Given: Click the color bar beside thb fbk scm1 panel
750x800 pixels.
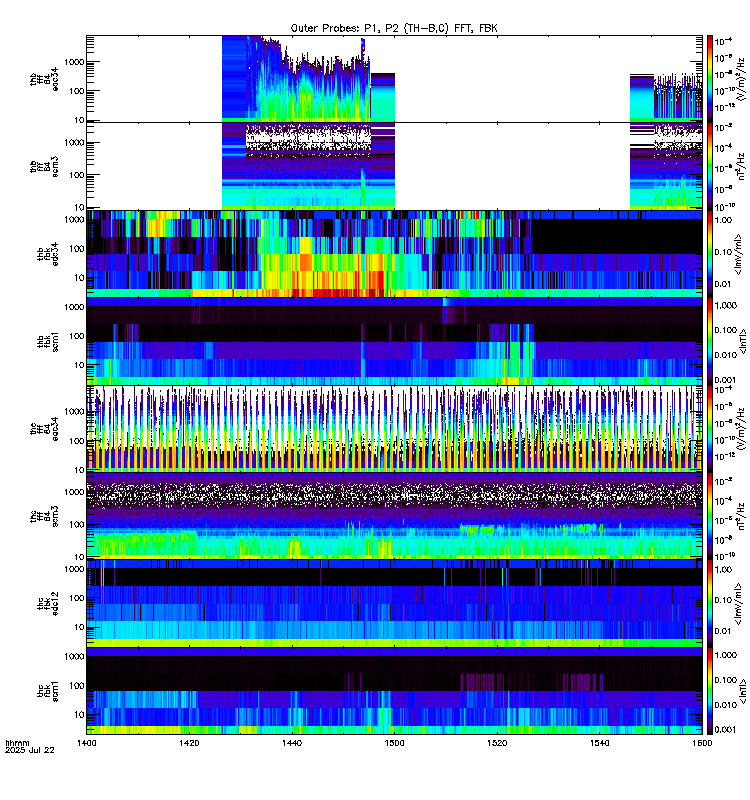Looking at the screenshot, I should [x=710, y=341].
